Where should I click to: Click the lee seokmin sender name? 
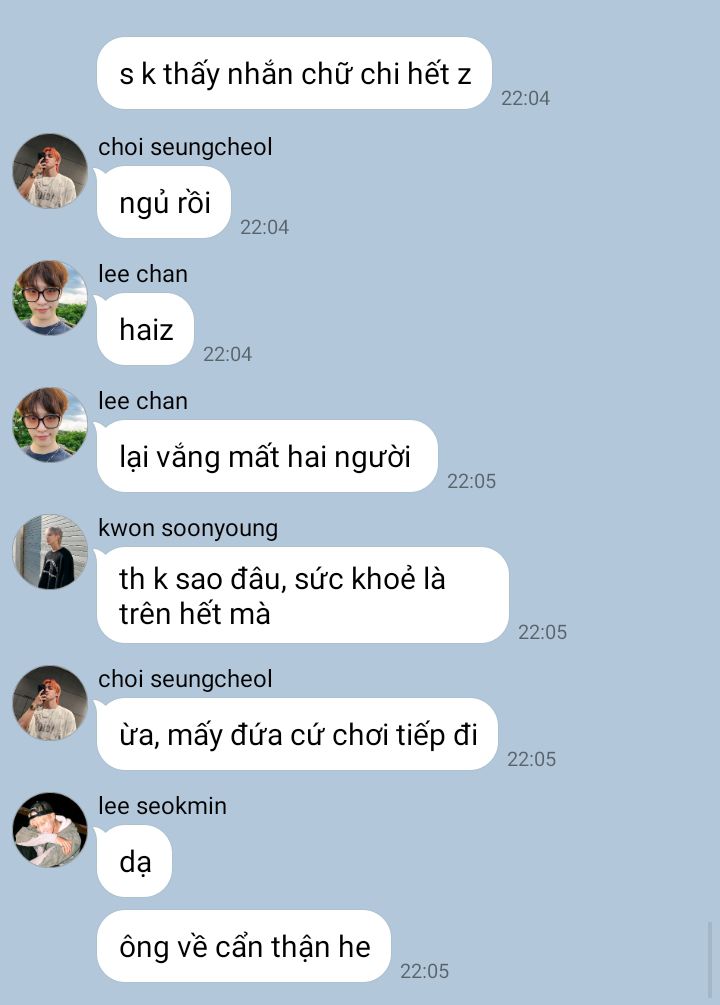162,806
